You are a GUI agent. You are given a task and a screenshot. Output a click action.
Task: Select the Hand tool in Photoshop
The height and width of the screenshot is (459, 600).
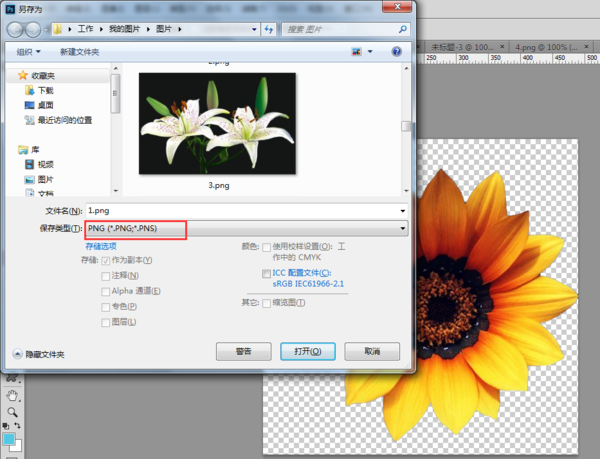[12, 396]
